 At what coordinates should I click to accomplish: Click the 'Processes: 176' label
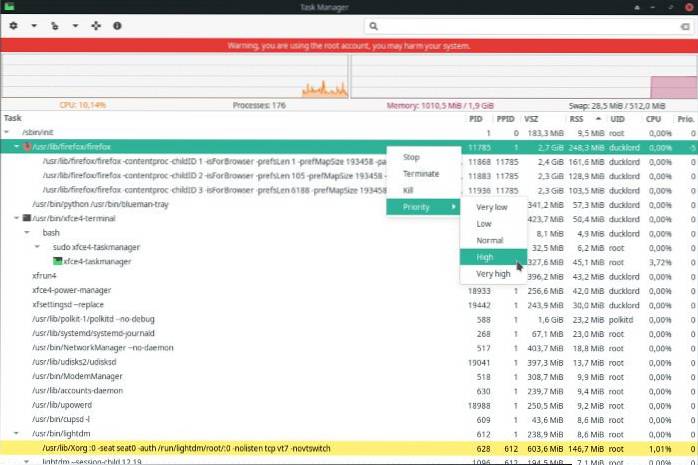click(259, 105)
